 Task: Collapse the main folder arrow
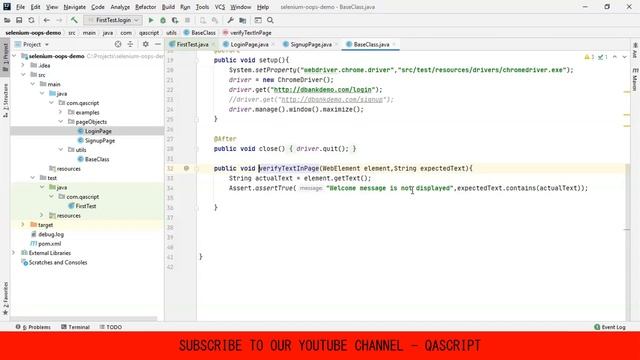33,84
